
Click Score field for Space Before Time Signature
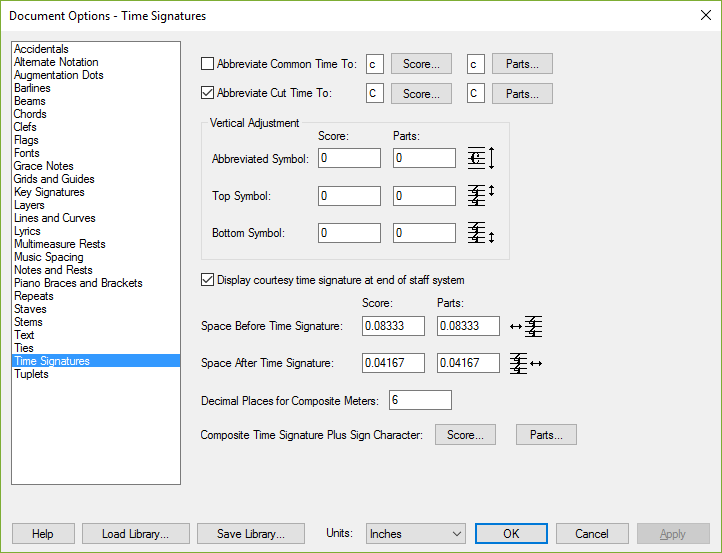point(393,326)
